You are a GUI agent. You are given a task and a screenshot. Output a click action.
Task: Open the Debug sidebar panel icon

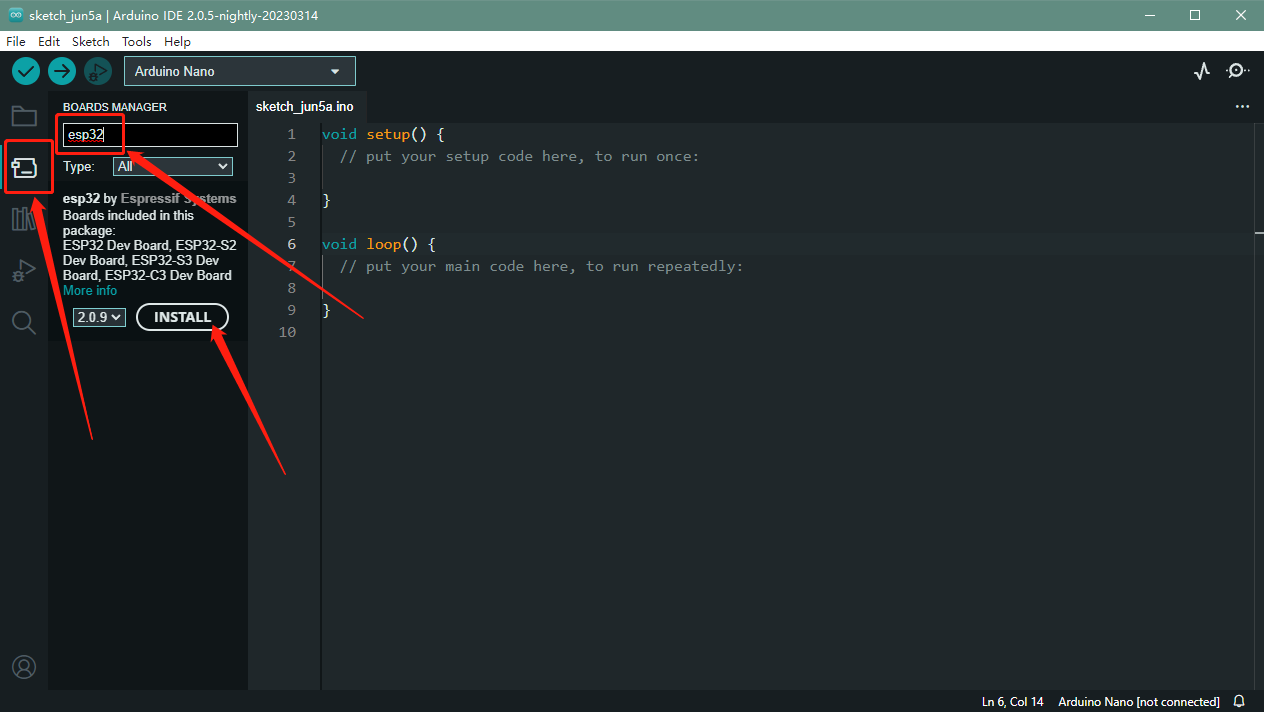point(24,270)
